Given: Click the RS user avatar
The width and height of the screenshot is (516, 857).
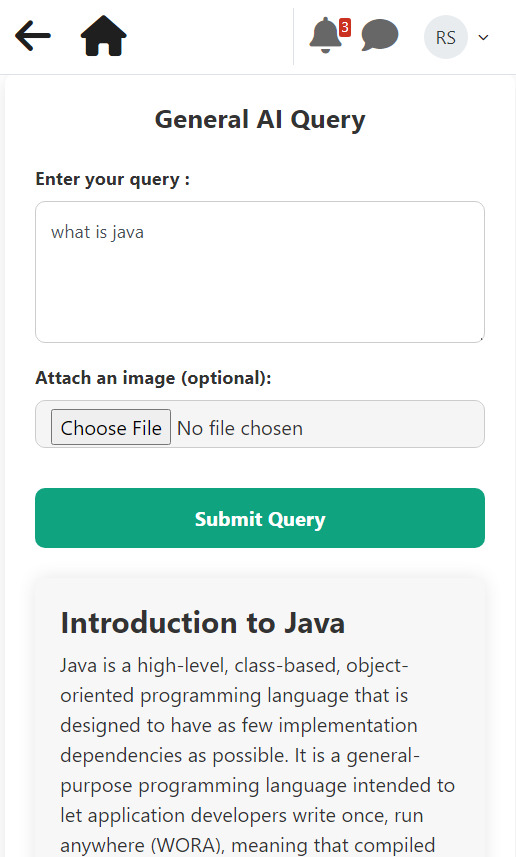Looking at the screenshot, I should click(x=445, y=37).
